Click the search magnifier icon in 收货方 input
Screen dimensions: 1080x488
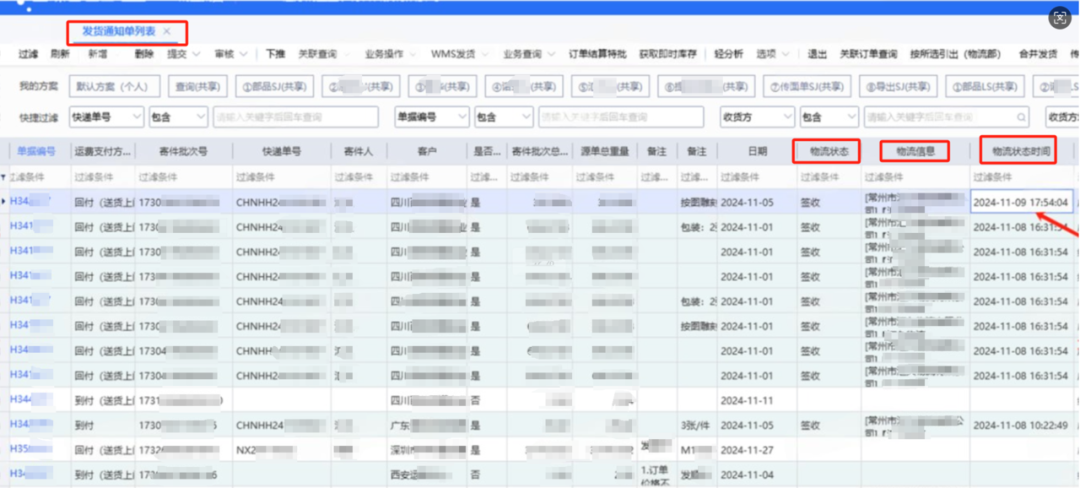[1021, 117]
